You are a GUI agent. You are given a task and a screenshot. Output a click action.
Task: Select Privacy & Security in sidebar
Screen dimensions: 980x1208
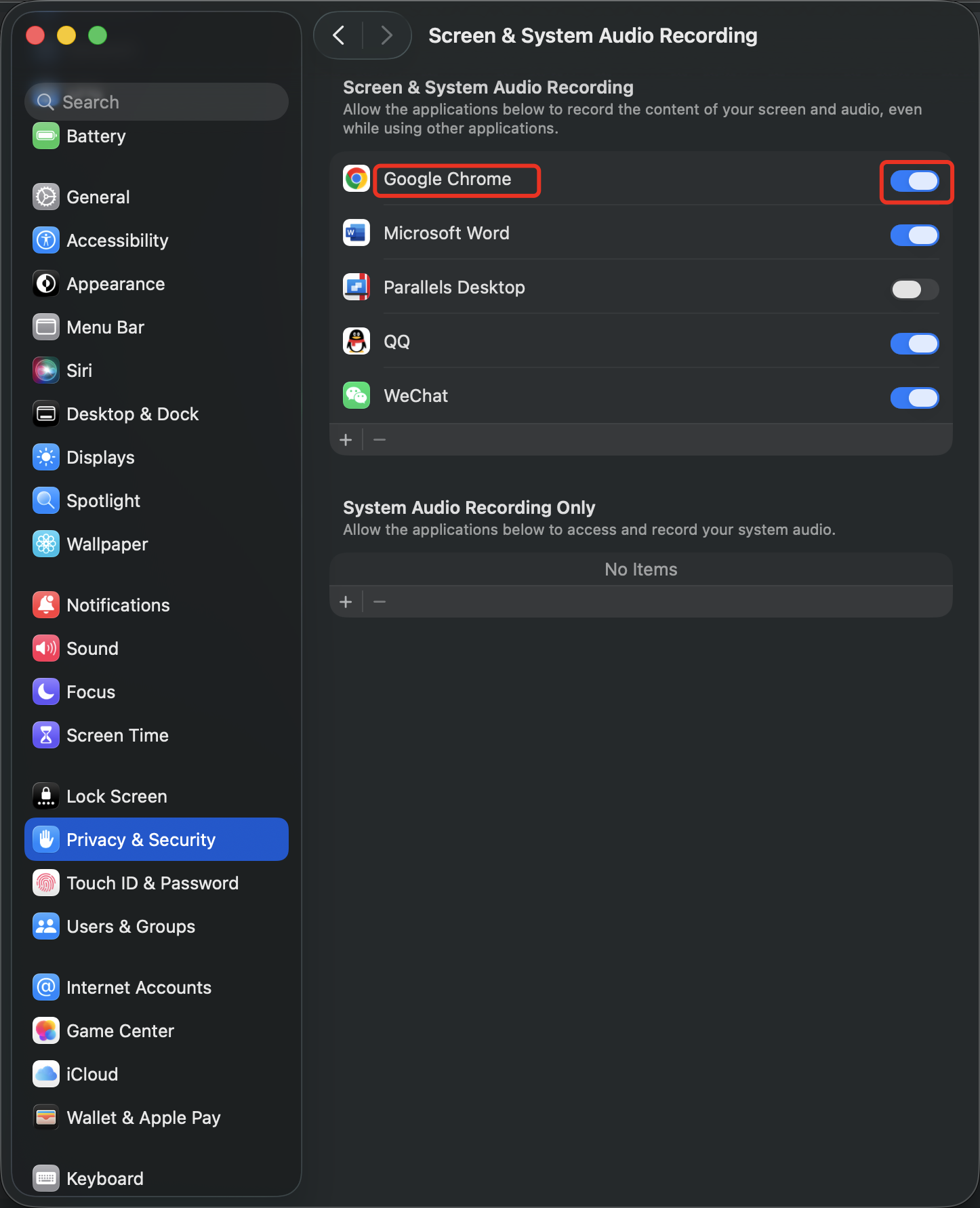(157, 840)
